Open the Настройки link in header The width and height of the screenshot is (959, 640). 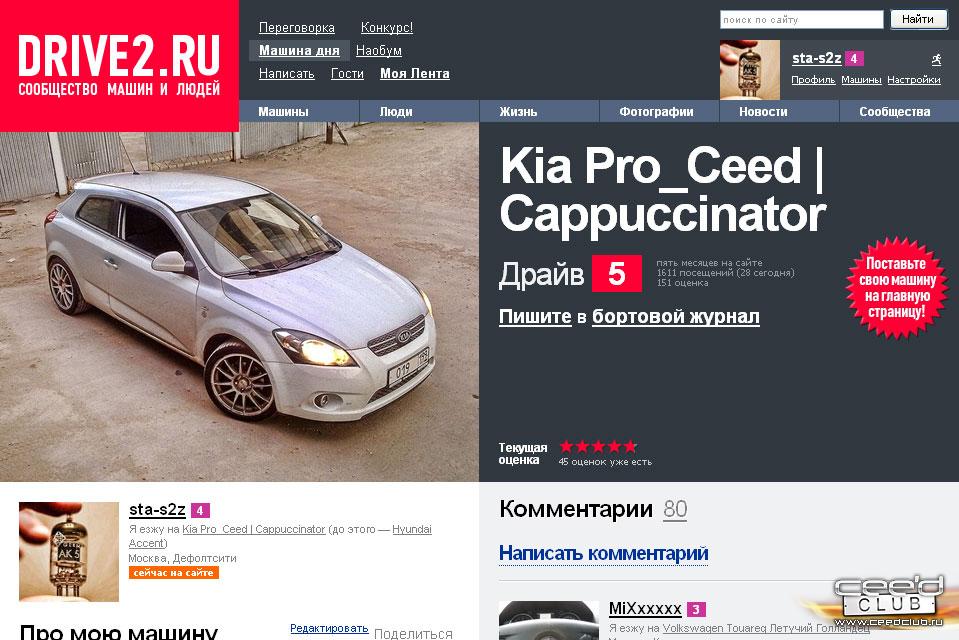[x=914, y=80]
